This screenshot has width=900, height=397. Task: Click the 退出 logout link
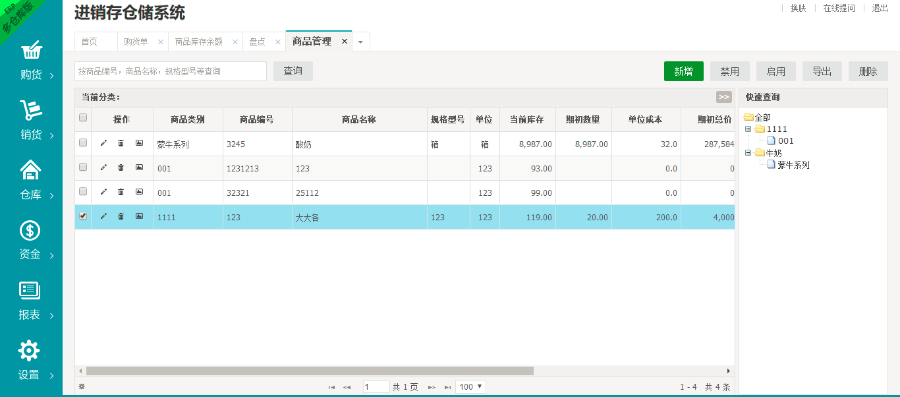880,8
